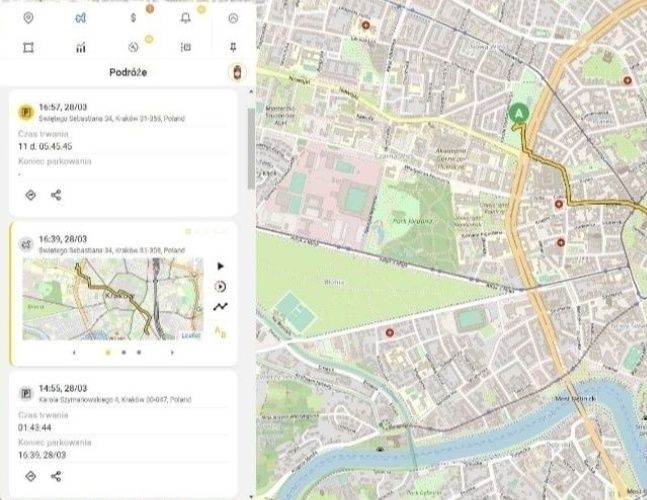Click parking icon on 14:55 card

click(x=26, y=393)
